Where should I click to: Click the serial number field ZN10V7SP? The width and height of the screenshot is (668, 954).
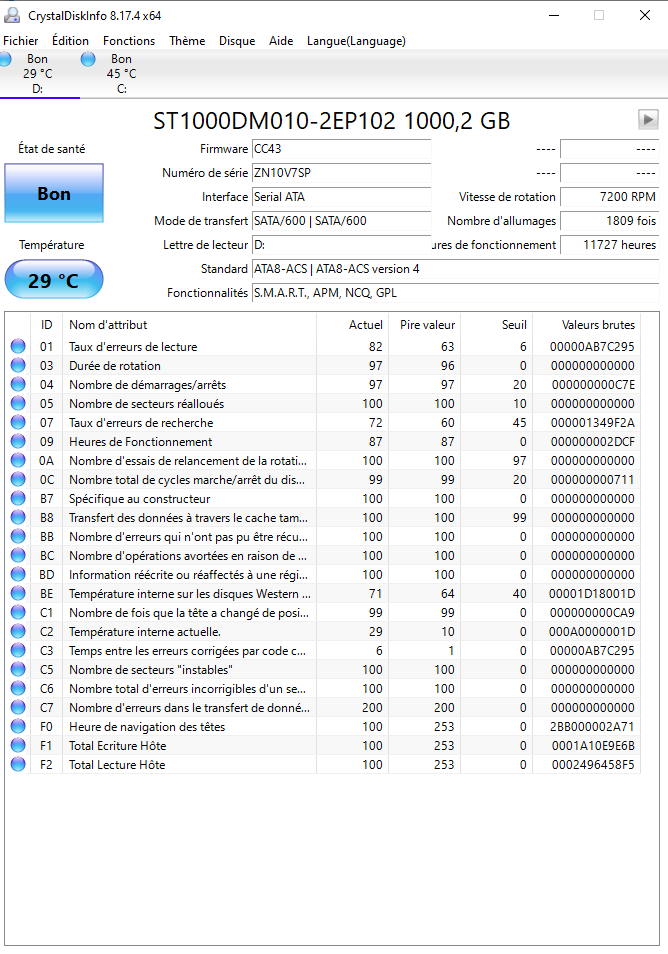click(x=342, y=173)
